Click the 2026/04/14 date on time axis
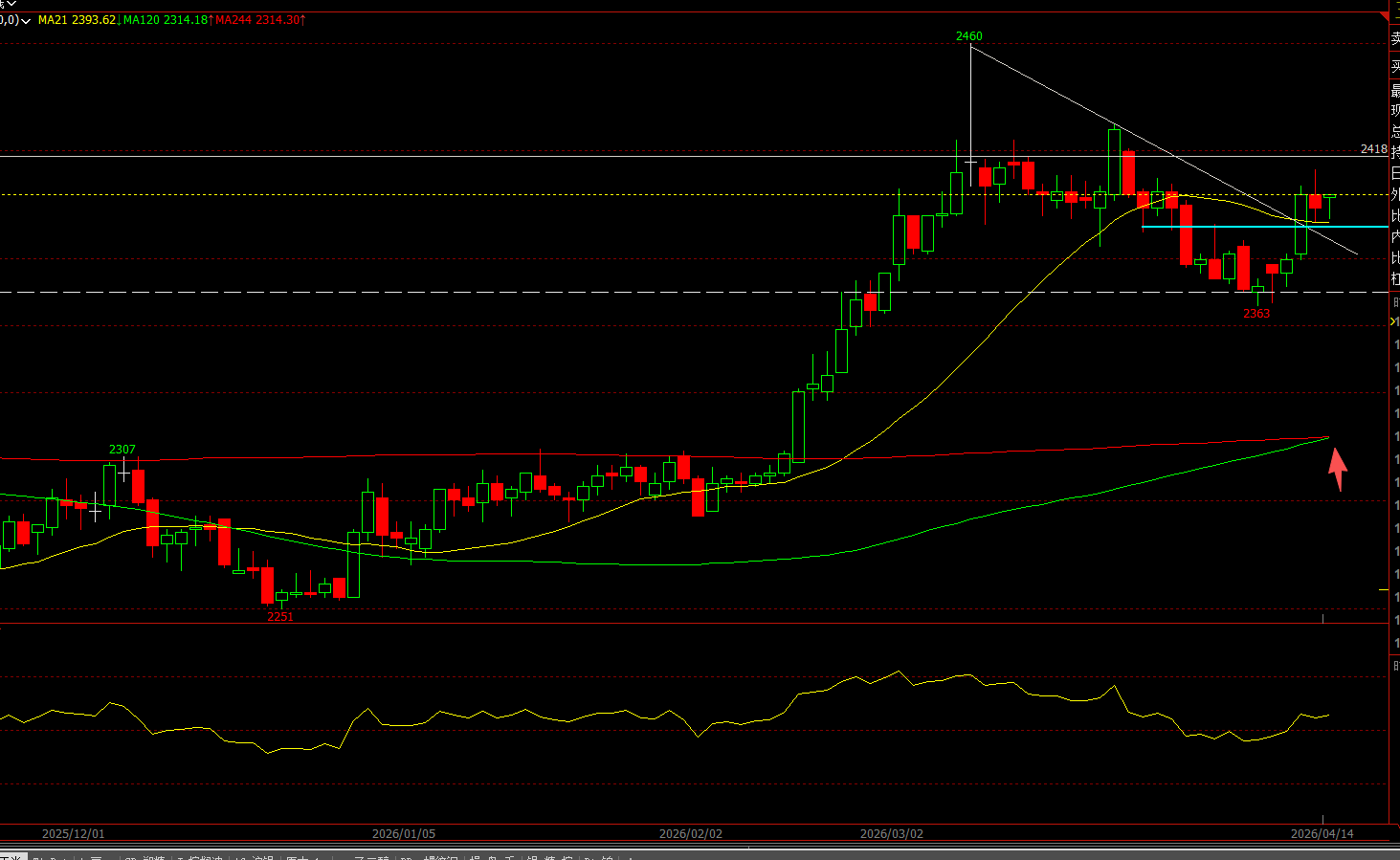This screenshot has width=1400, height=860. 1322,834
